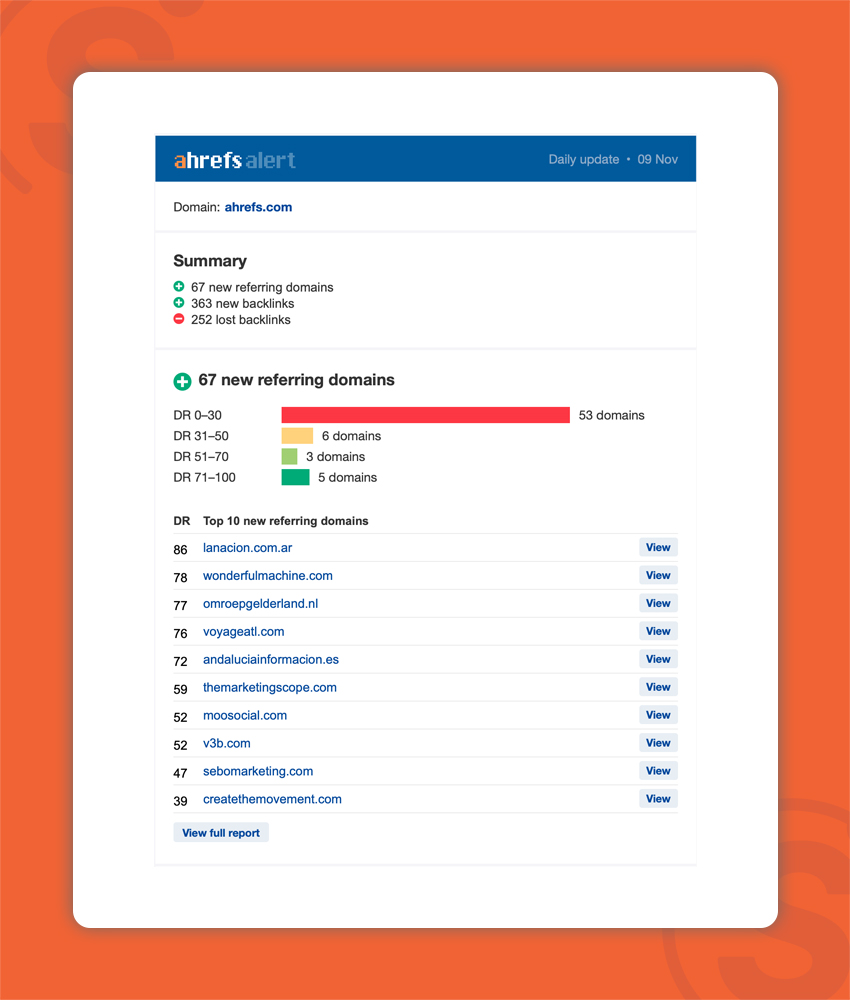Open createthemovement.com link
850x1000 pixels.
272,800
